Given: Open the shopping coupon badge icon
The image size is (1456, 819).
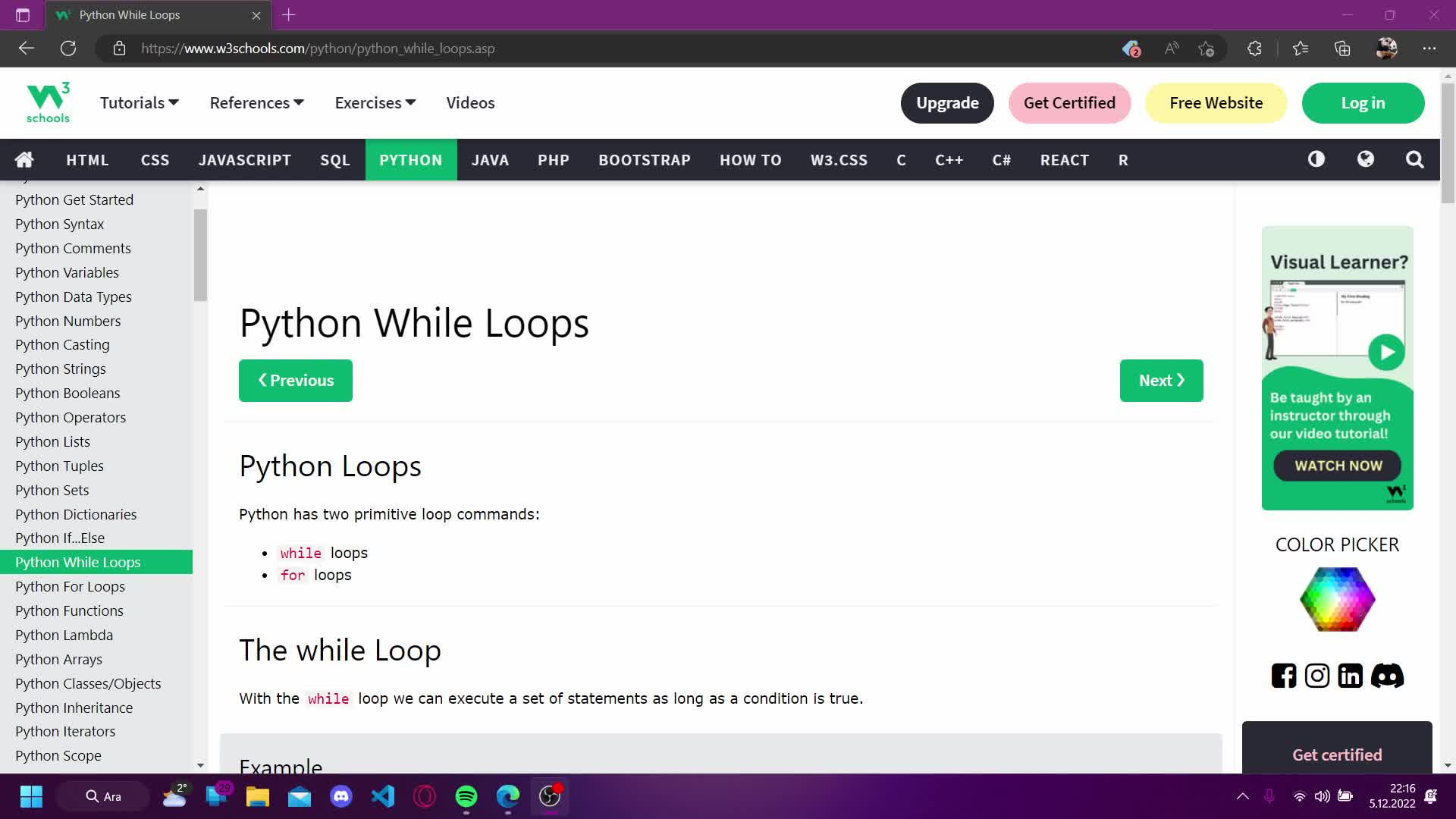Looking at the screenshot, I should tap(1131, 49).
